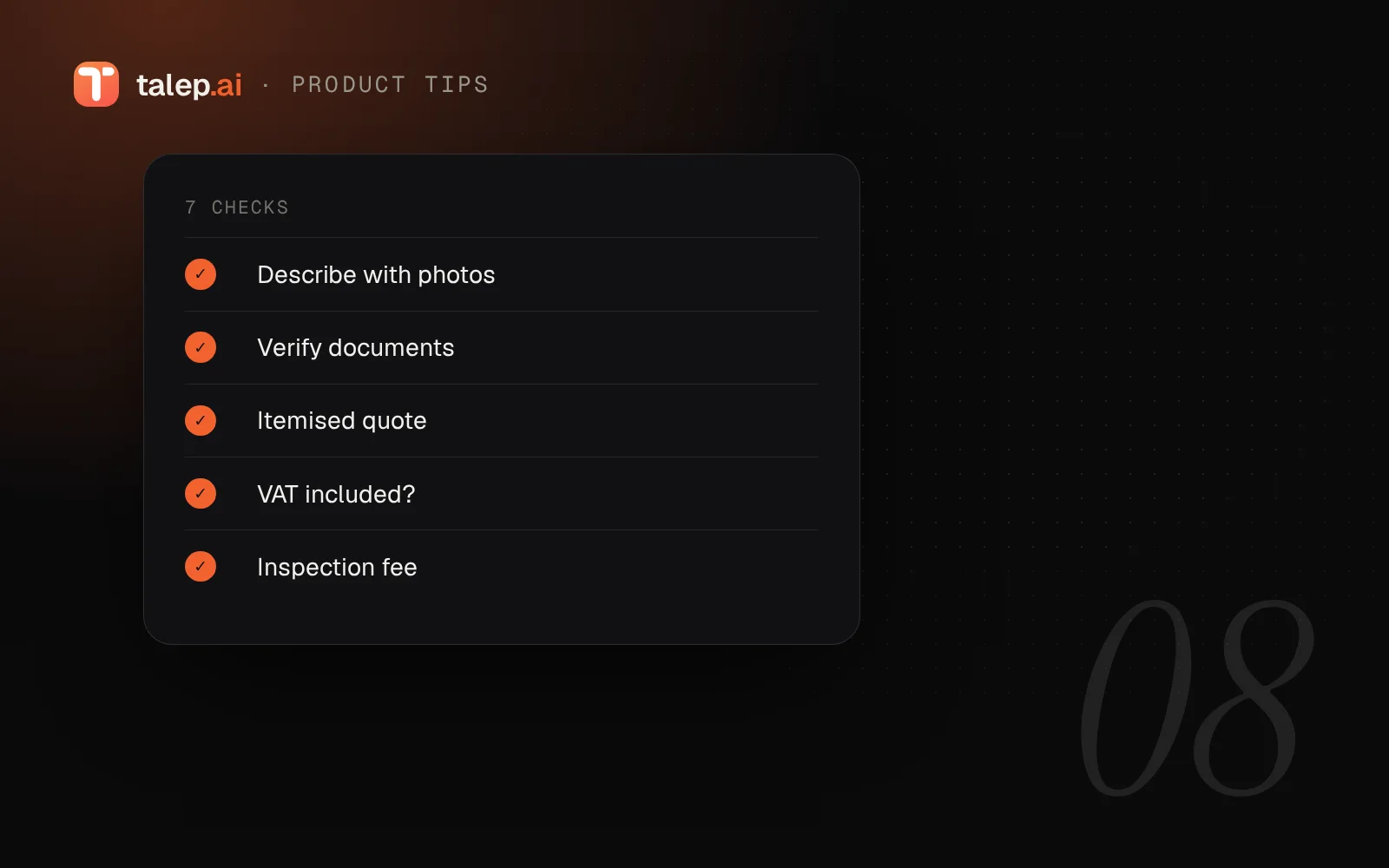This screenshot has height=868, width=1389.
Task: Open the Itemised quote list row
Action: click(502, 421)
